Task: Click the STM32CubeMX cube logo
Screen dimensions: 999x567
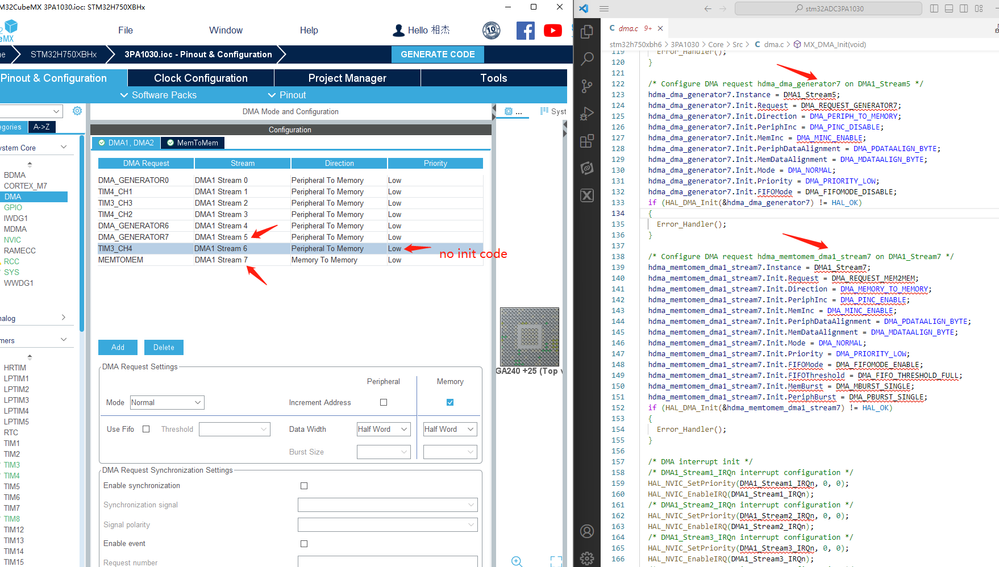Action: click(11, 27)
